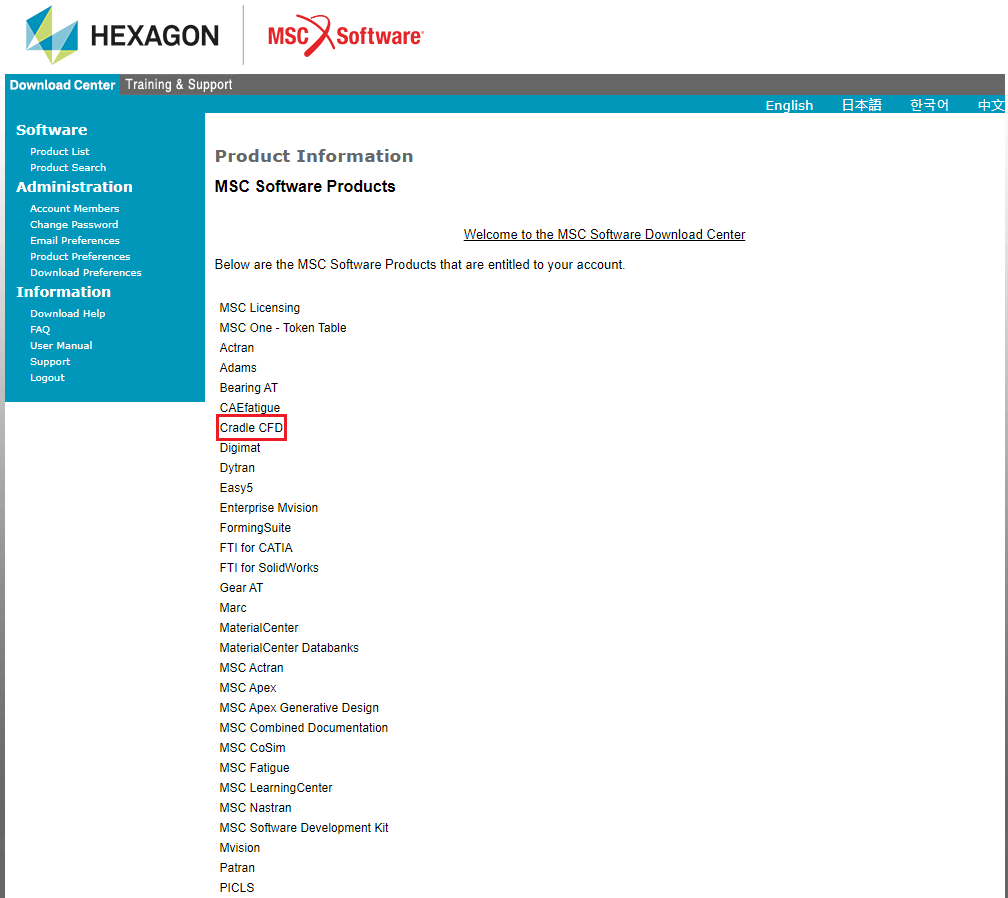Viewport: 1008px width, 898px height.
Task: Open MSC Apex Generative Design product
Action: [x=299, y=708]
